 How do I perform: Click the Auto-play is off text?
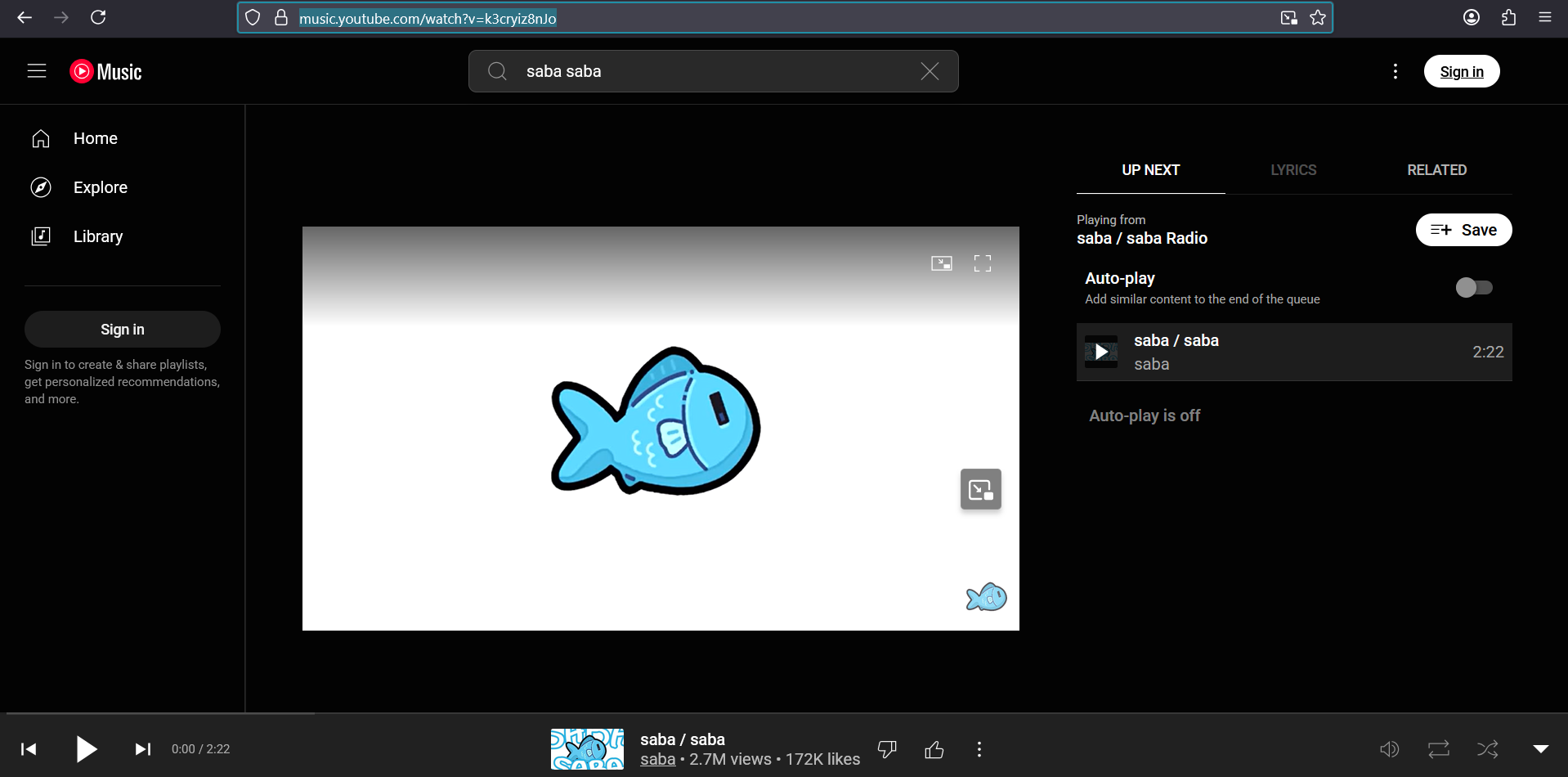click(1145, 415)
